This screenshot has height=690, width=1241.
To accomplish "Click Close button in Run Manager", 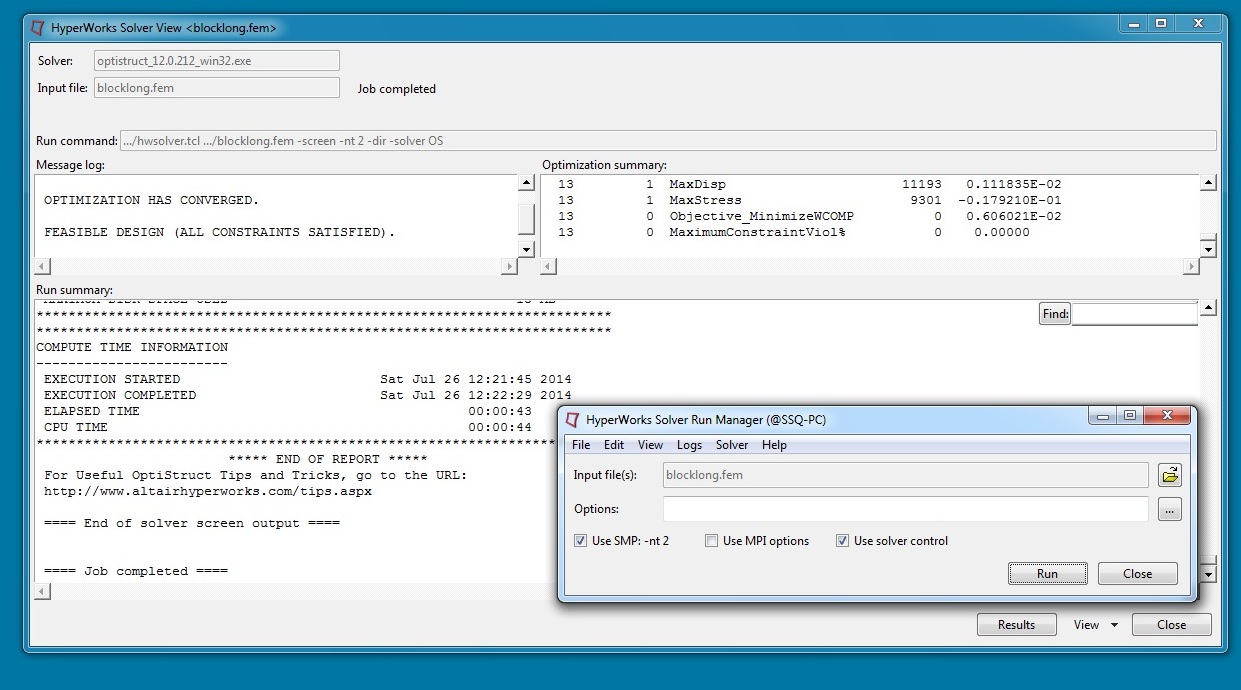I will point(1137,574).
